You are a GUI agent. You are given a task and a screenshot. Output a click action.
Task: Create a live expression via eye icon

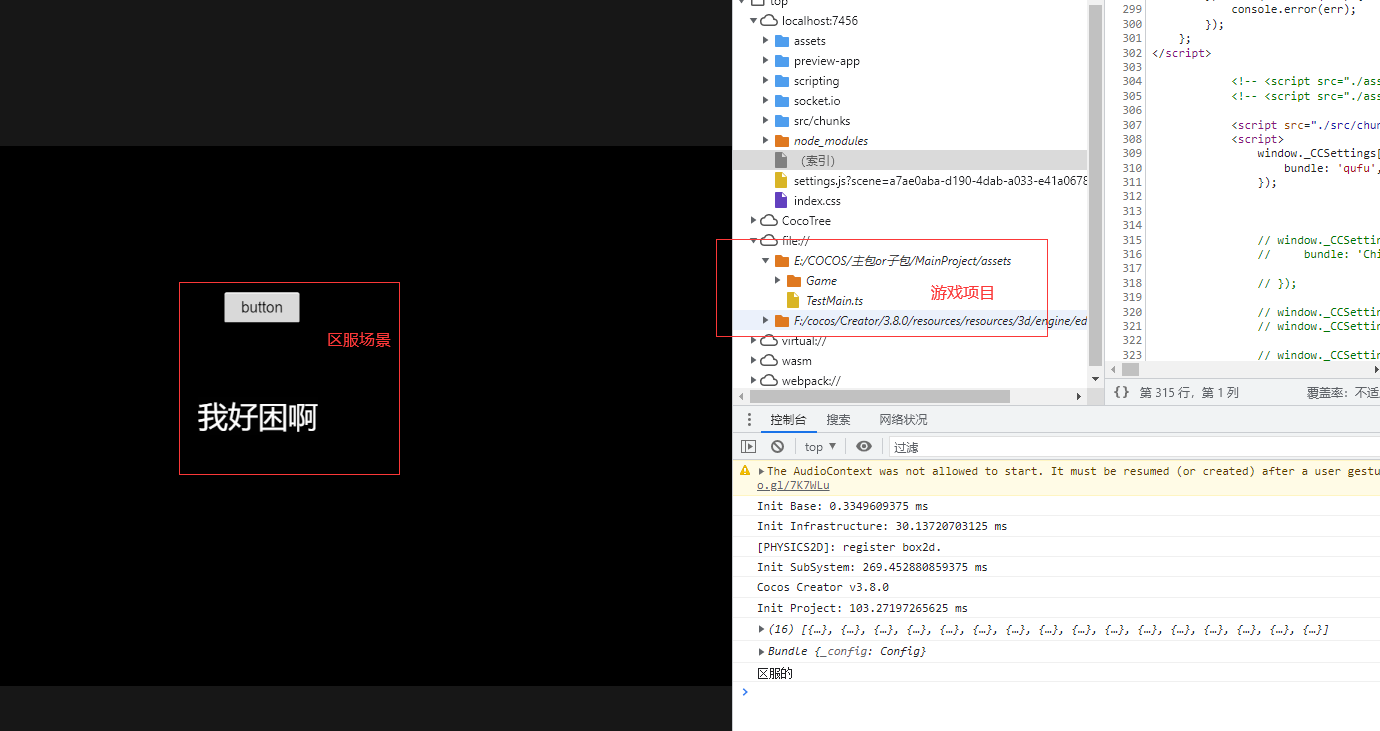click(x=864, y=447)
